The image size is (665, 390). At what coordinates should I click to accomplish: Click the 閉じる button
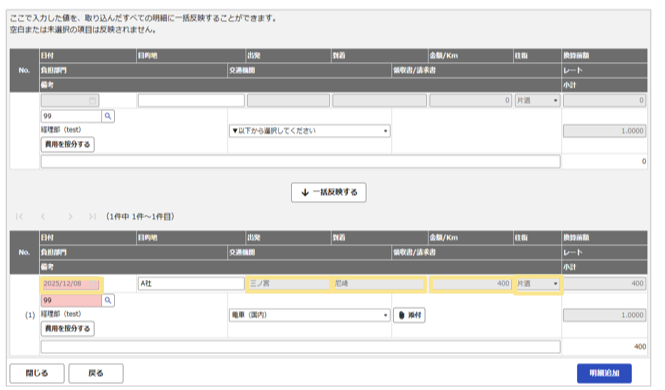coord(37,373)
